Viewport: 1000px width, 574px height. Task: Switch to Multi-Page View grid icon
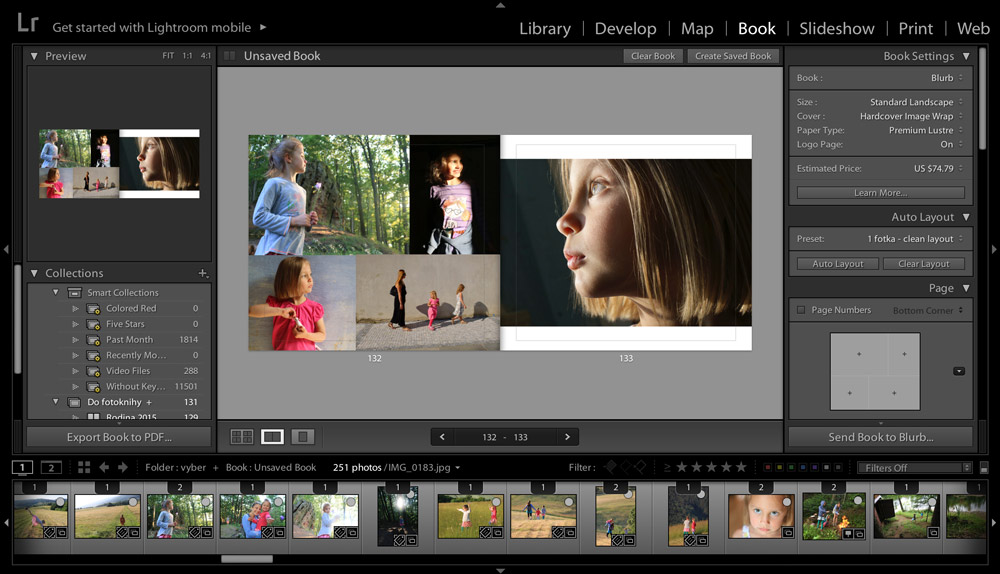(241, 437)
